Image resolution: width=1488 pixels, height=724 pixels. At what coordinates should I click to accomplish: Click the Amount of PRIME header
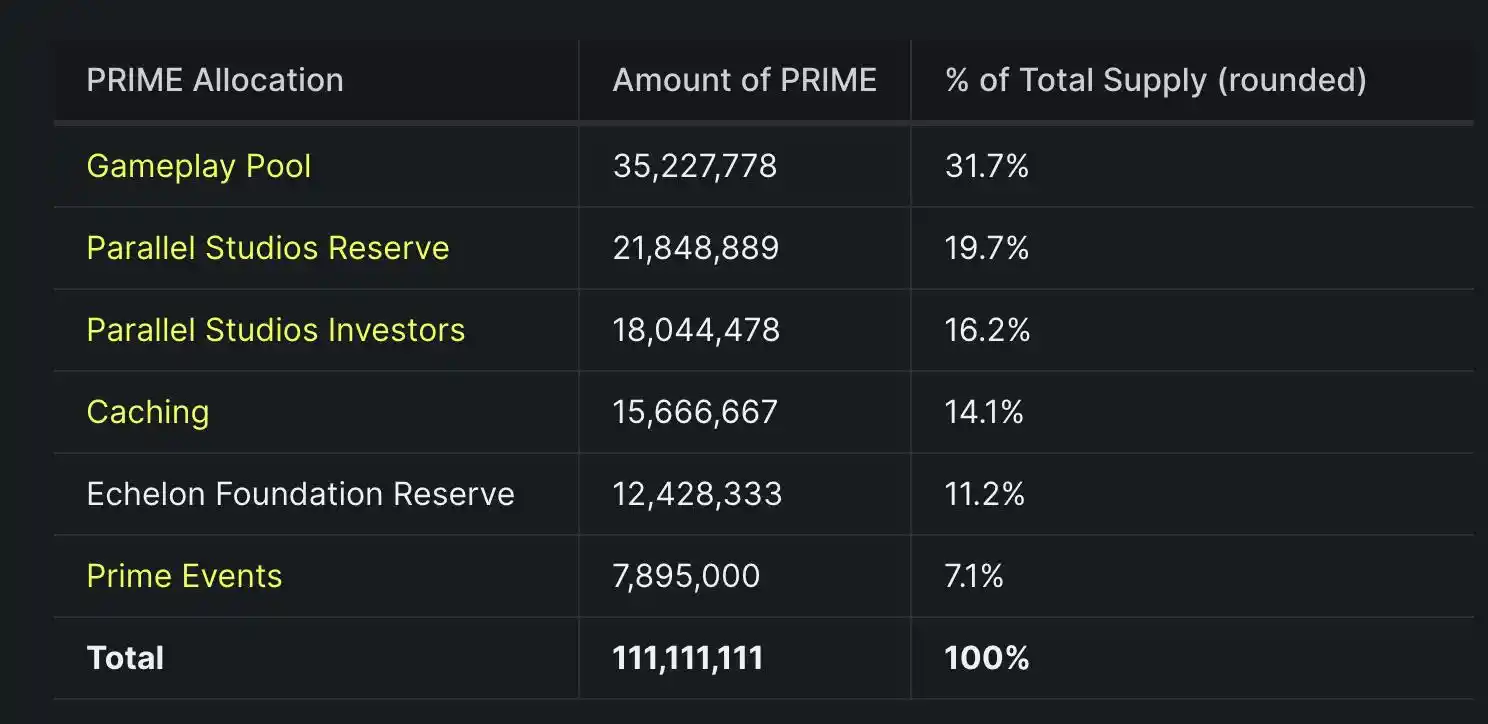(744, 80)
